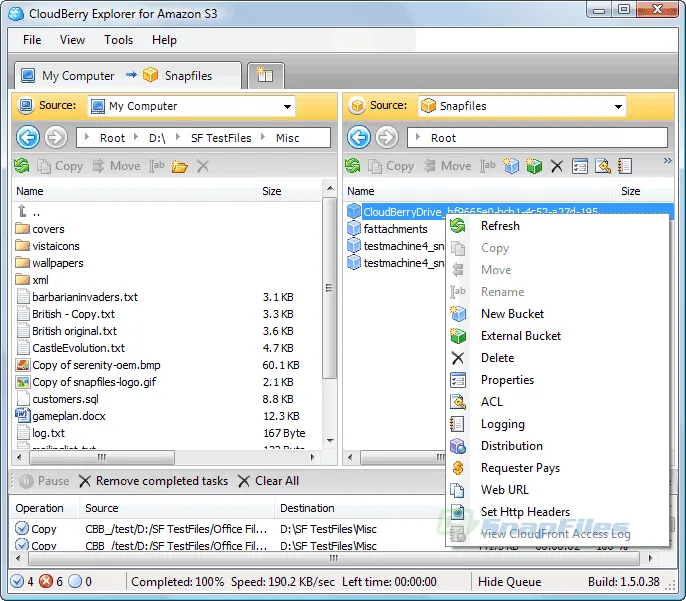Go forward in right pane navigation

point(387,138)
